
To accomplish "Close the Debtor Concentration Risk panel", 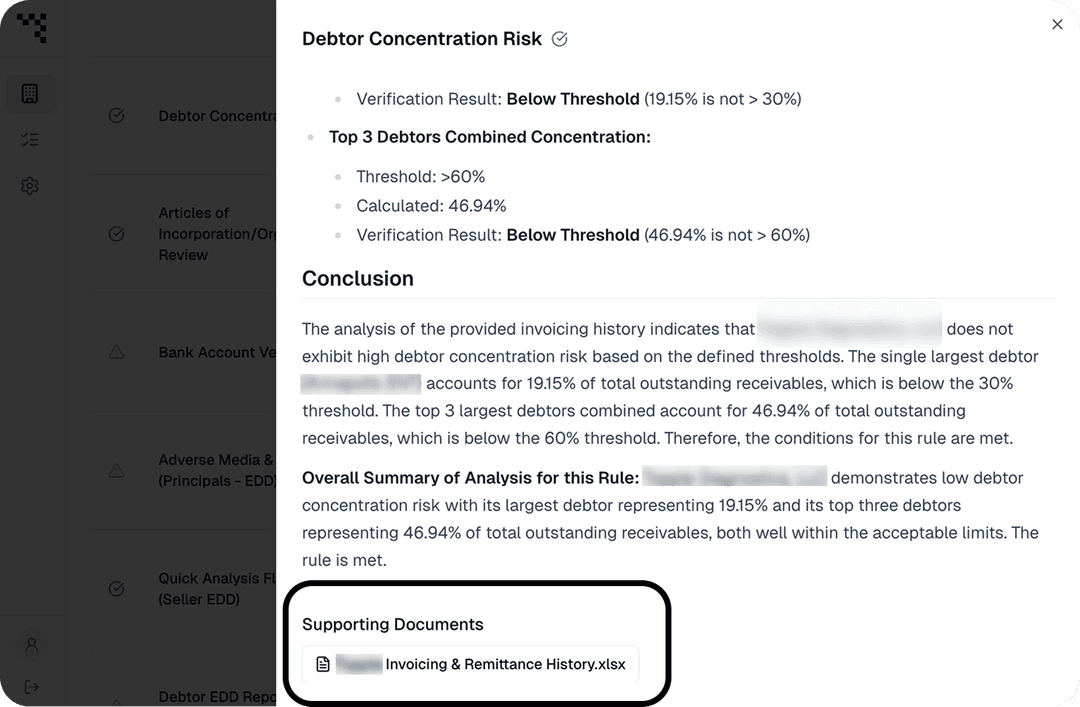I will pos(1057,25).
